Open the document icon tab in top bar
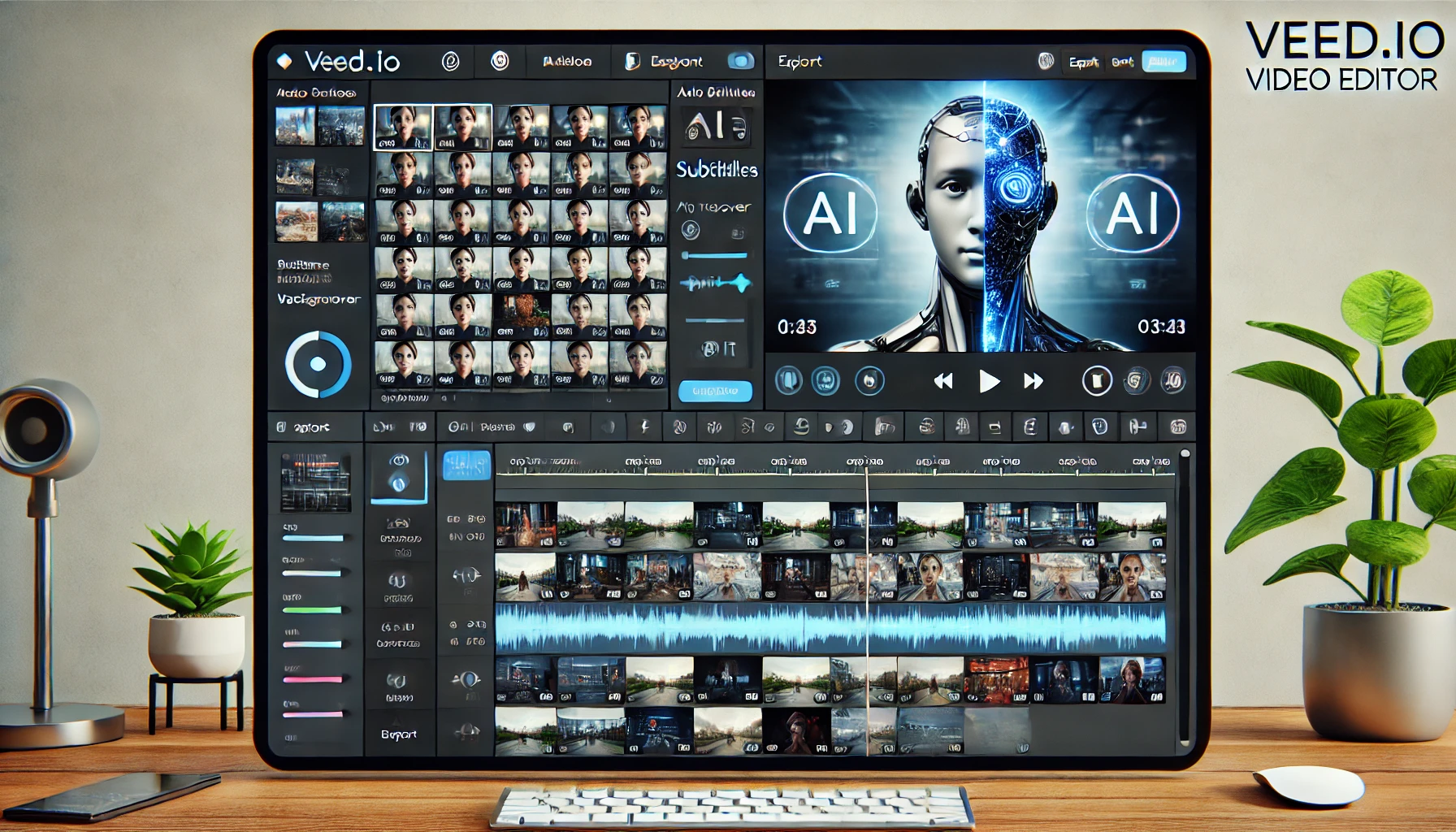This screenshot has height=832, width=1456. click(x=631, y=62)
